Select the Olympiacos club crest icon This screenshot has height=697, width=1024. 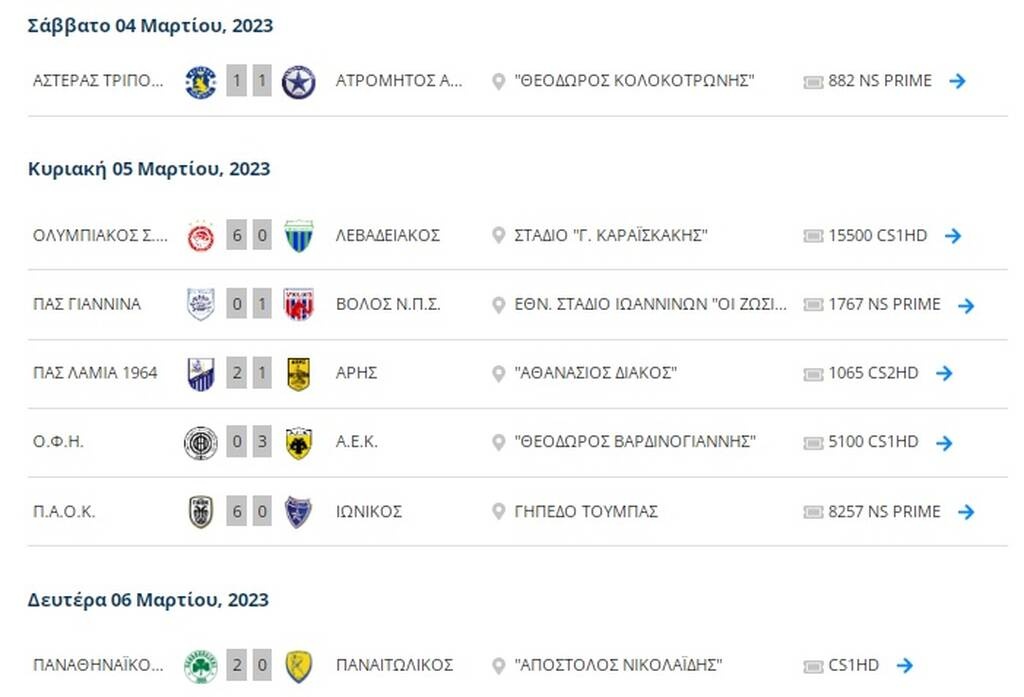click(202, 235)
